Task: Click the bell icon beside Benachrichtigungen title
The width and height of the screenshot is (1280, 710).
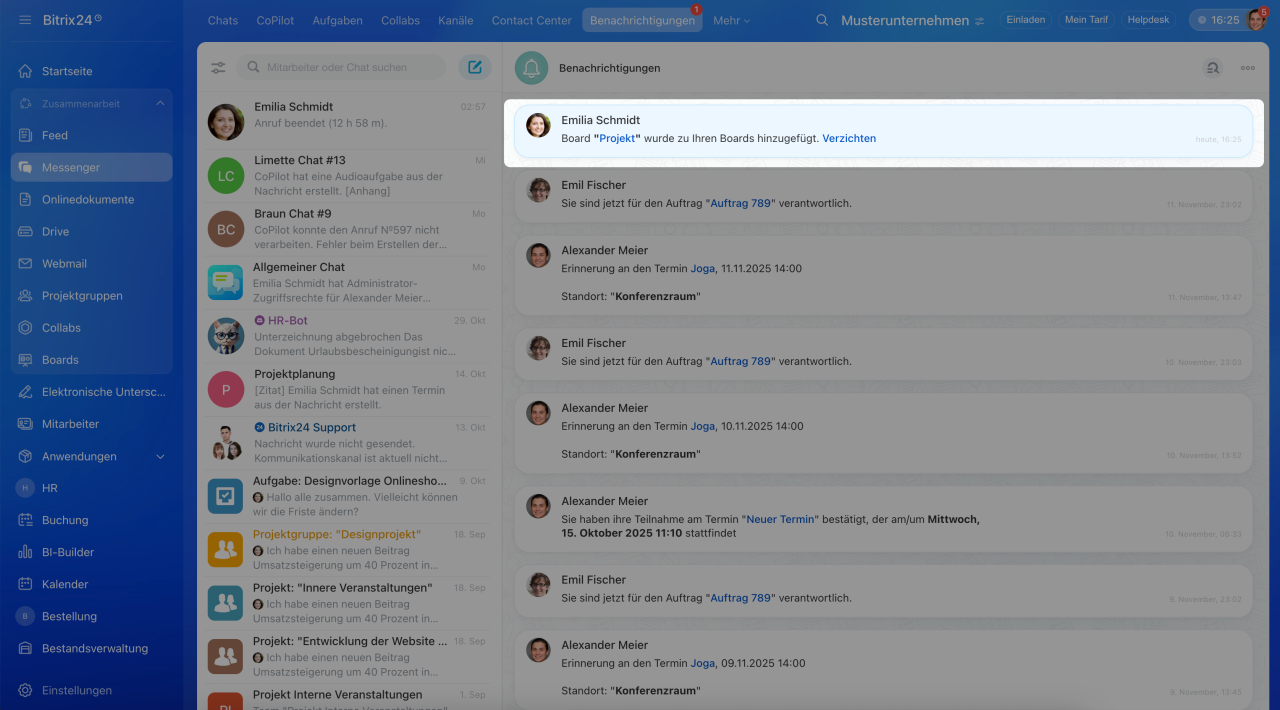Action: 532,68
